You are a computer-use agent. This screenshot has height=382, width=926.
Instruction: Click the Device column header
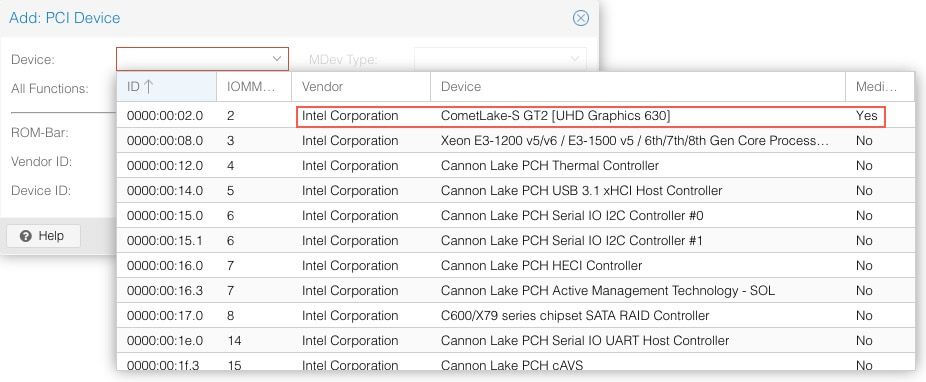coord(638,86)
